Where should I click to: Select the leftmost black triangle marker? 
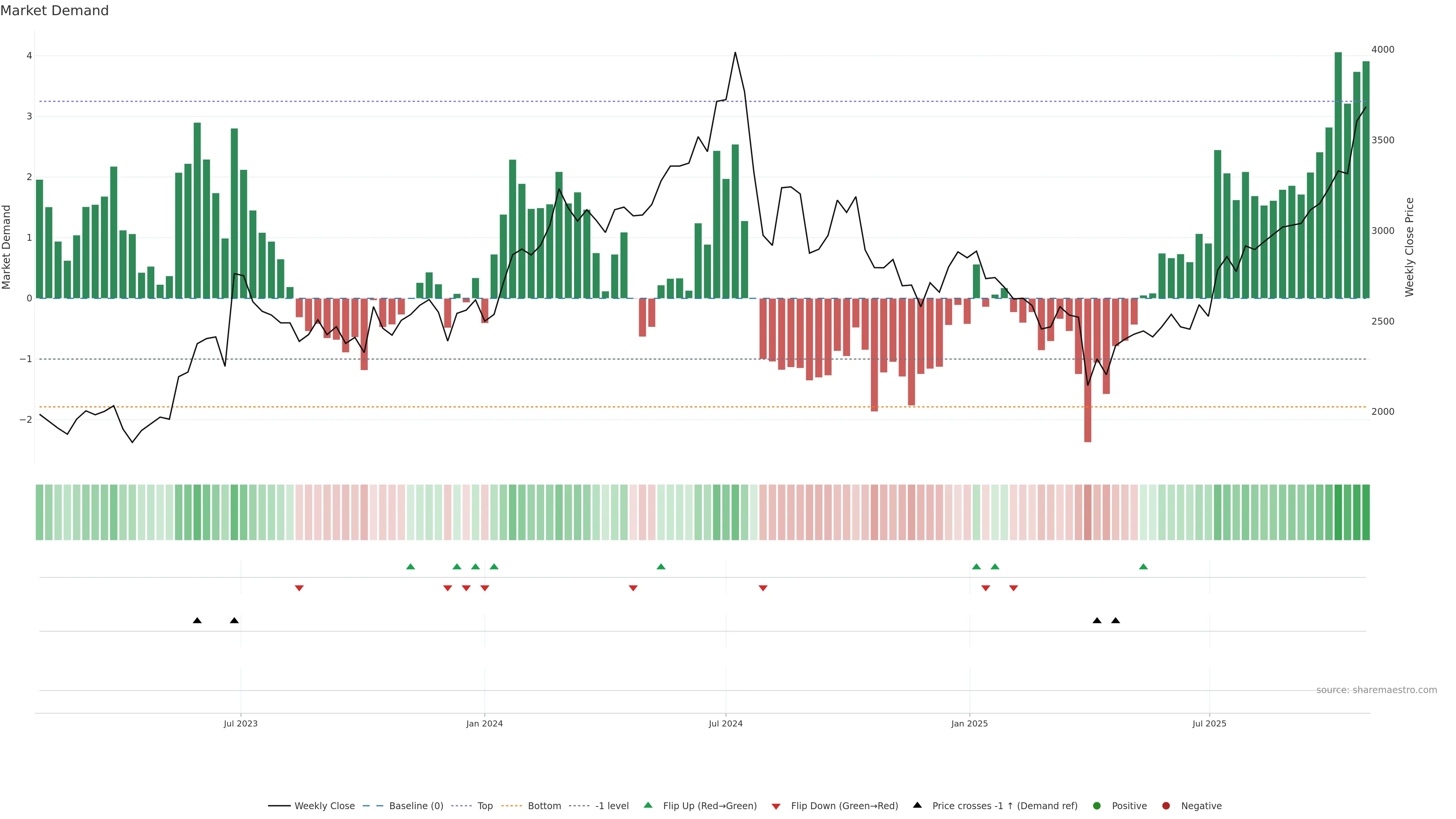click(x=197, y=621)
